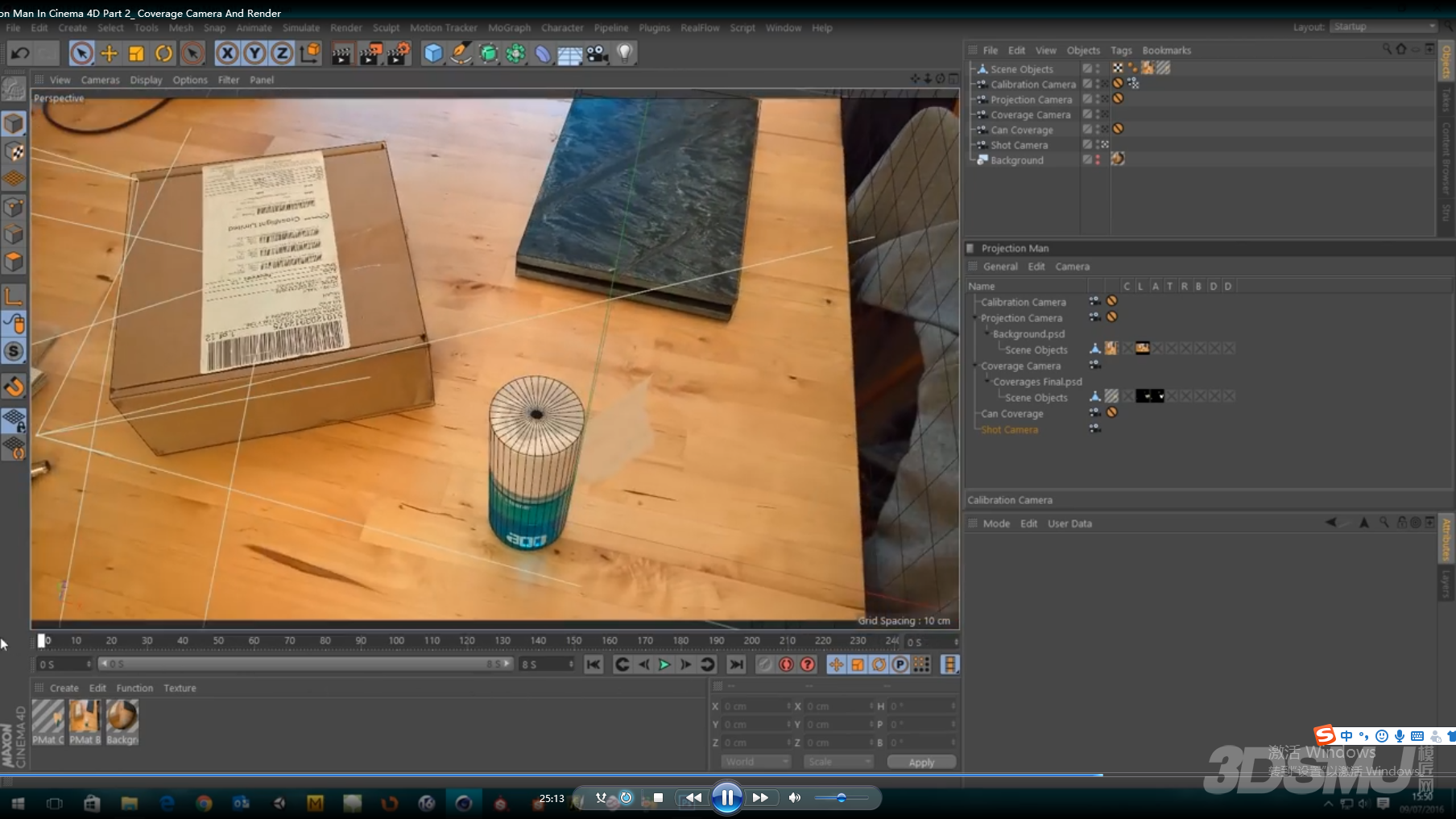Open Projection Man Camera menu
This screenshot has width=1456, height=819.
point(1072,267)
